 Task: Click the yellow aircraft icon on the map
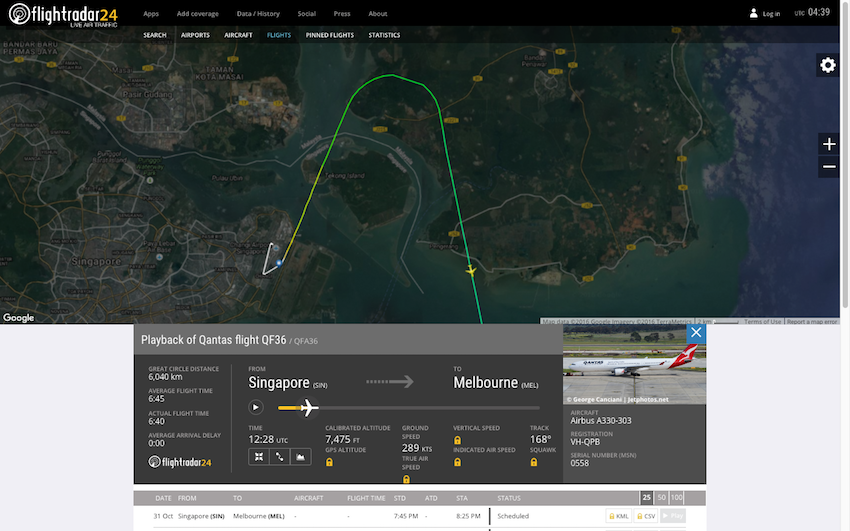471,270
